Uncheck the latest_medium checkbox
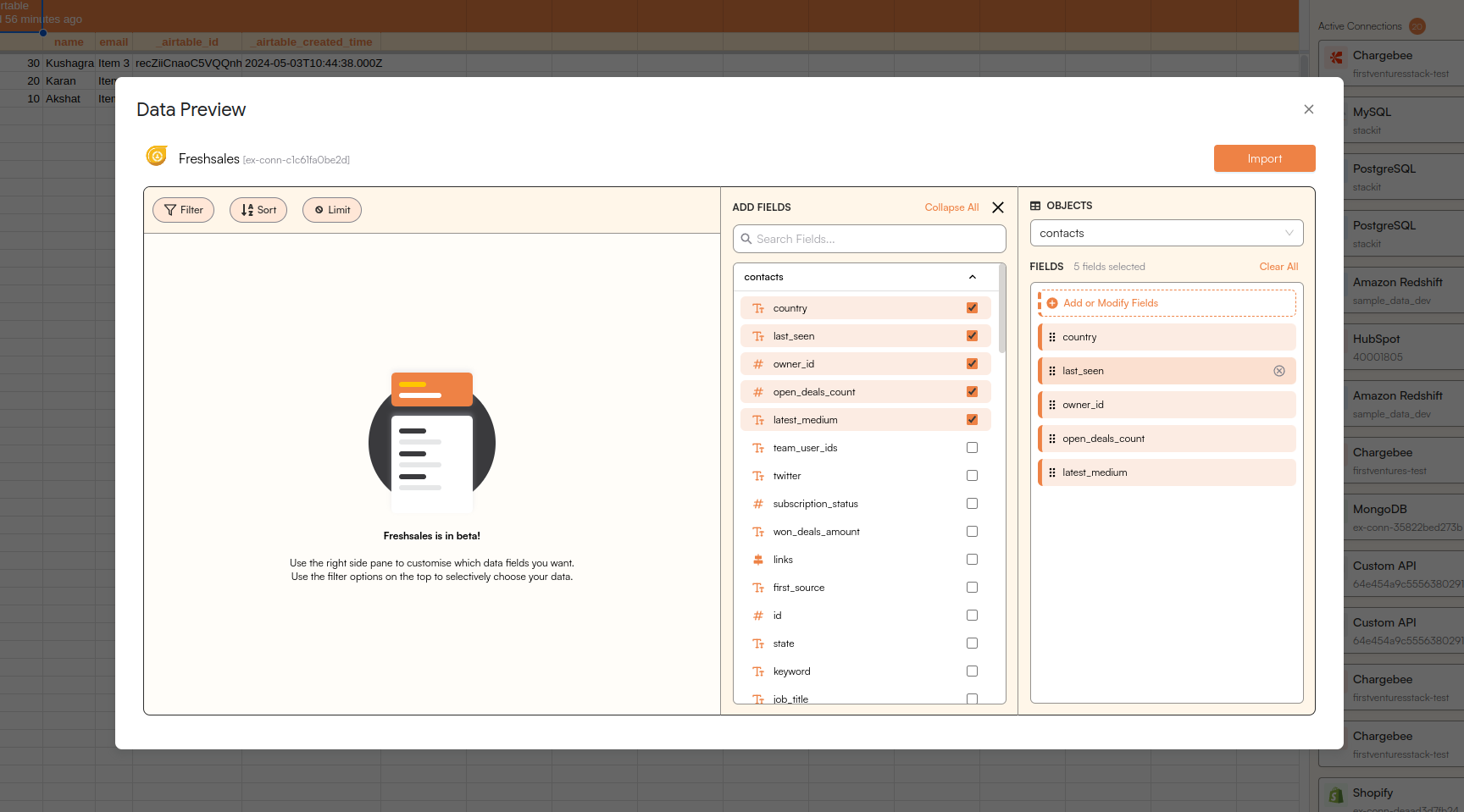Viewport: 1464px width, 812px height. (x=972, y=420)
